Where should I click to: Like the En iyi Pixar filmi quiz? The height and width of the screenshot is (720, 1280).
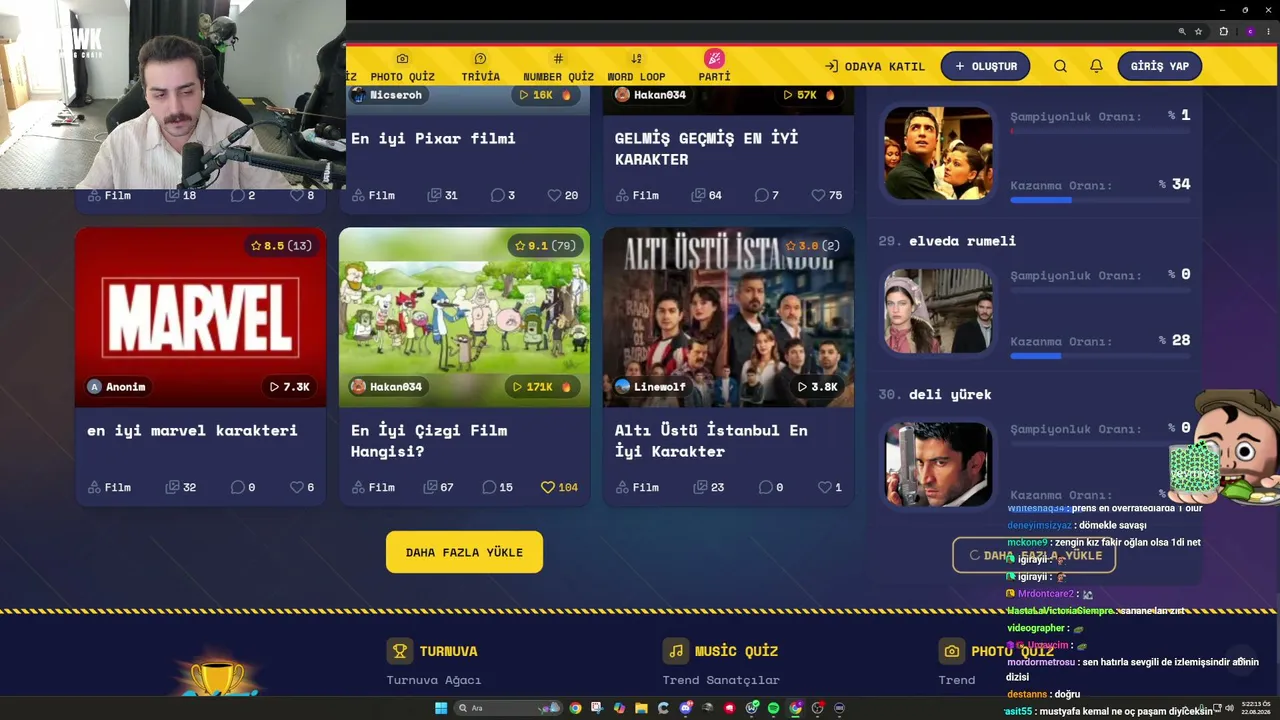(562, 195)
